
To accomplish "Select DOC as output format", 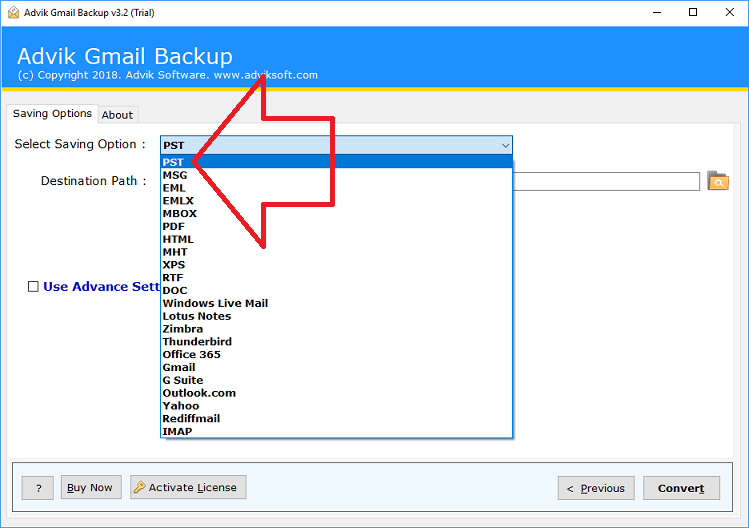I will tap(336, 291).
